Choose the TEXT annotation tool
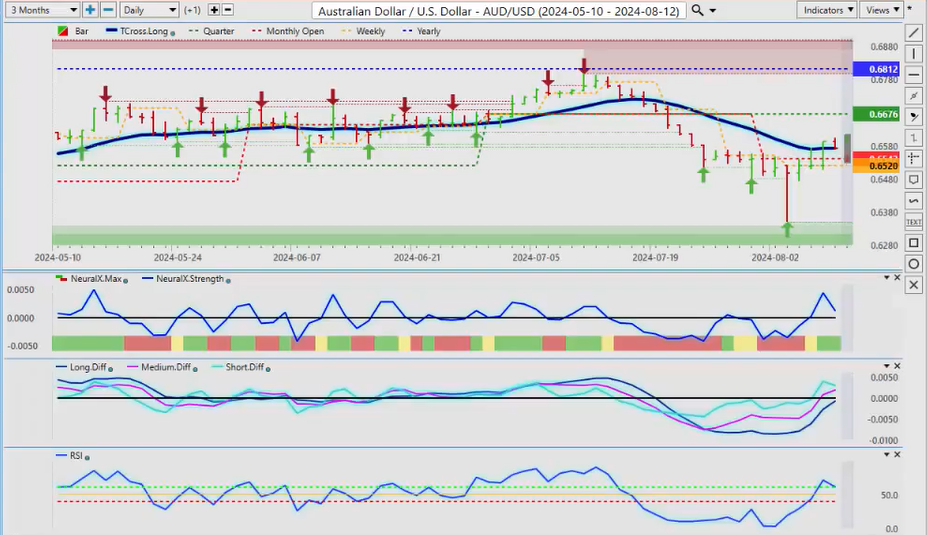Image resolution: width=927 pixels, height=535 pixels. click(x=913, y=221)
